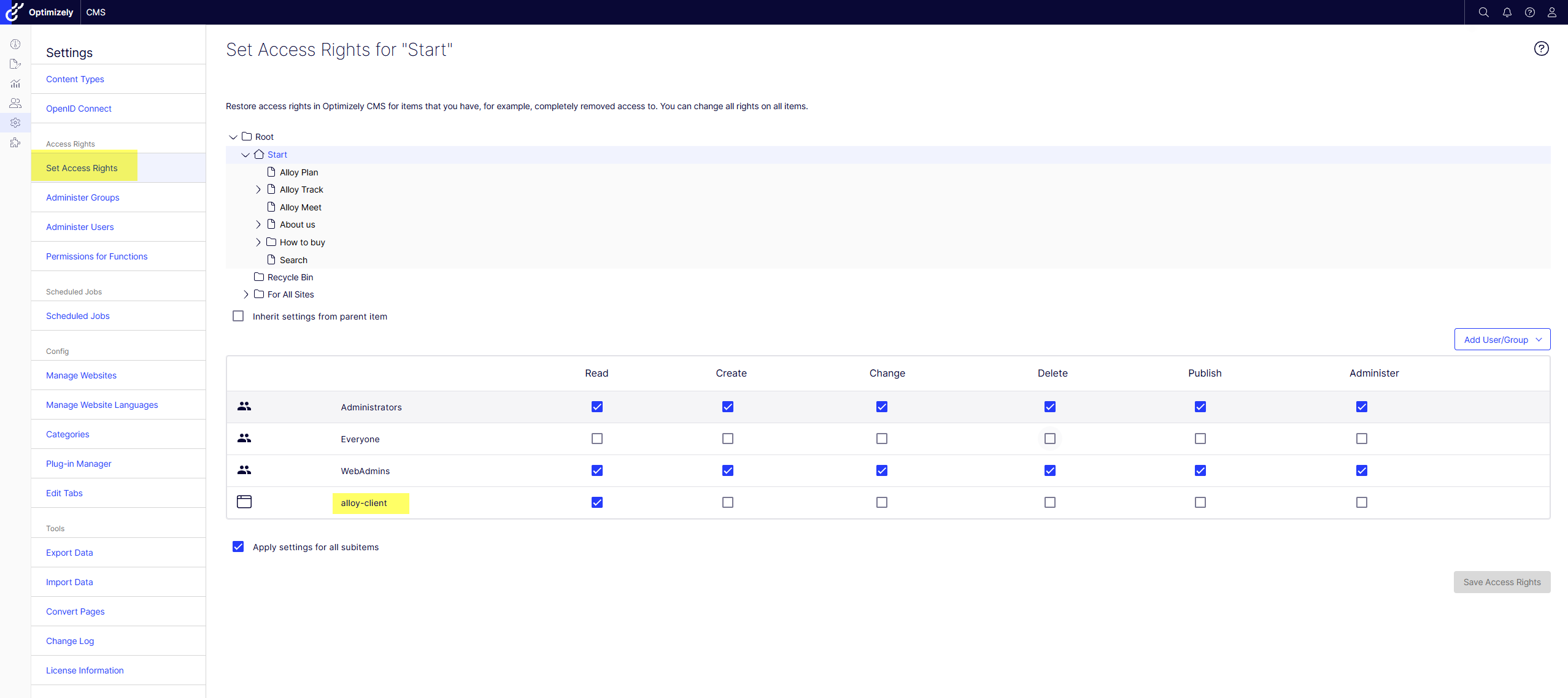Open search using the magnifier icon
The height and width of the screenshot is (698, 1568).
click(1484, 12)
